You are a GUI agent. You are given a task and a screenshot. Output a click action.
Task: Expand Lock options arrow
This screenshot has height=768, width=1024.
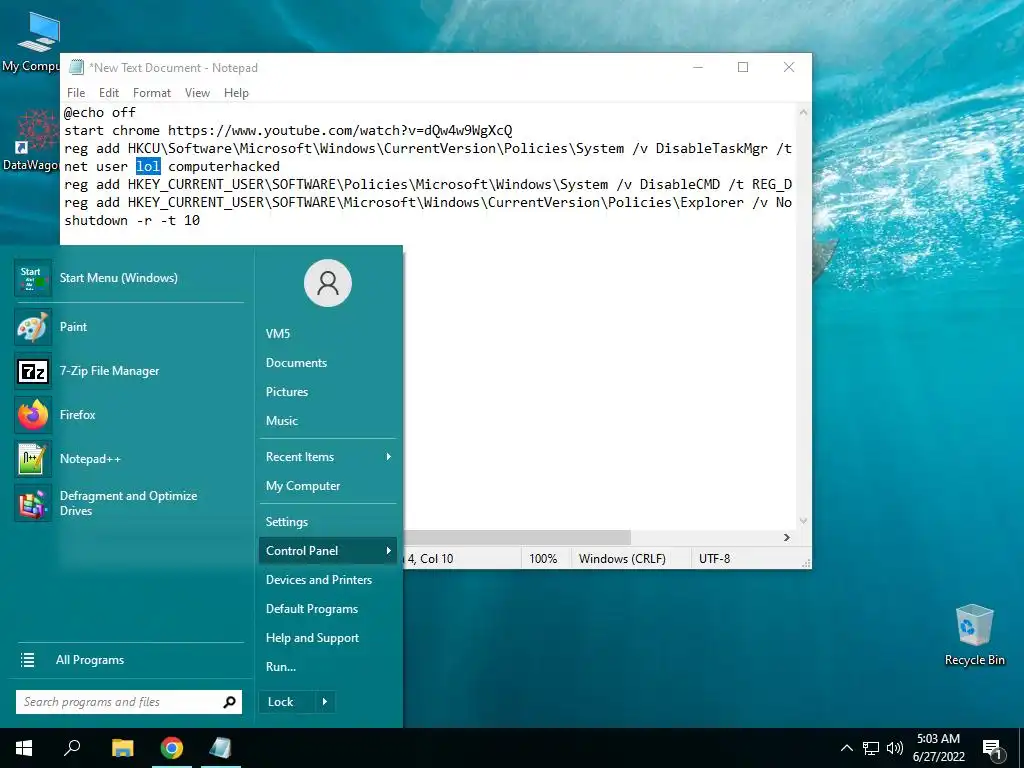click(325, 702)
